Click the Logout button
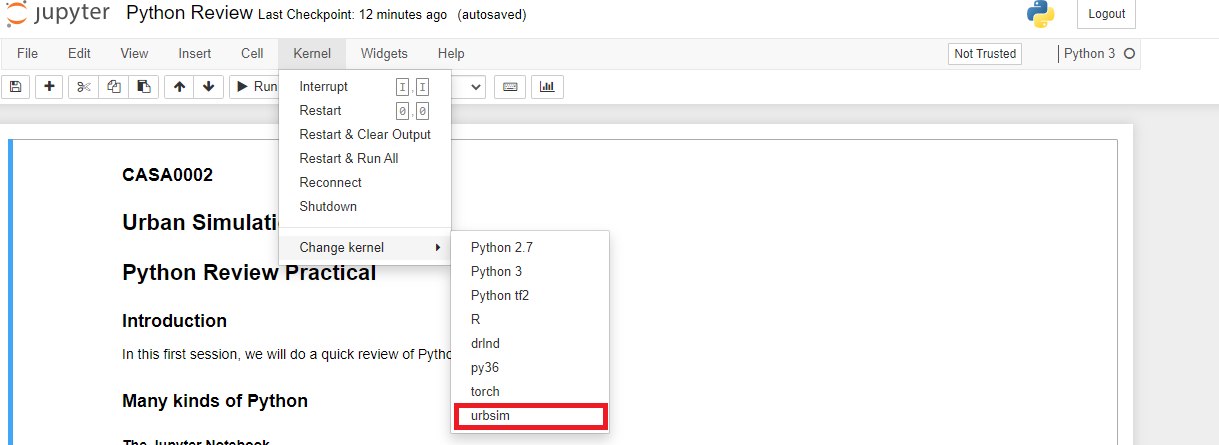 [x=1106, y=14]
